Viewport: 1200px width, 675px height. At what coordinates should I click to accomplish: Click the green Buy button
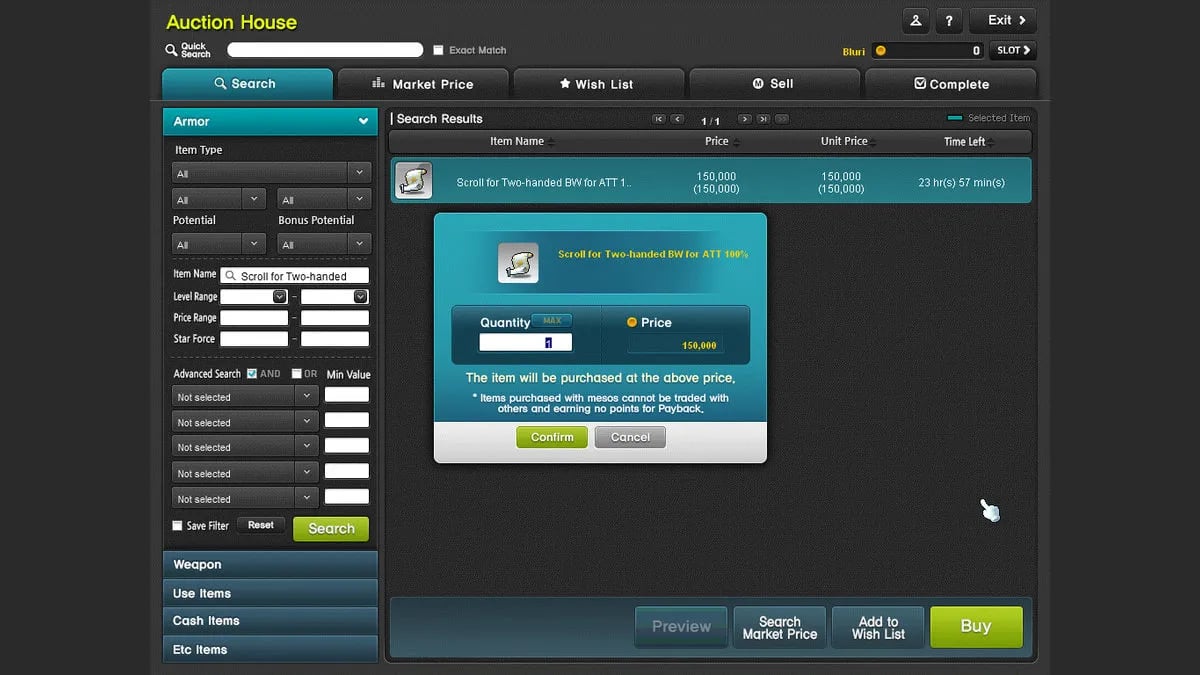click(976, 627)
